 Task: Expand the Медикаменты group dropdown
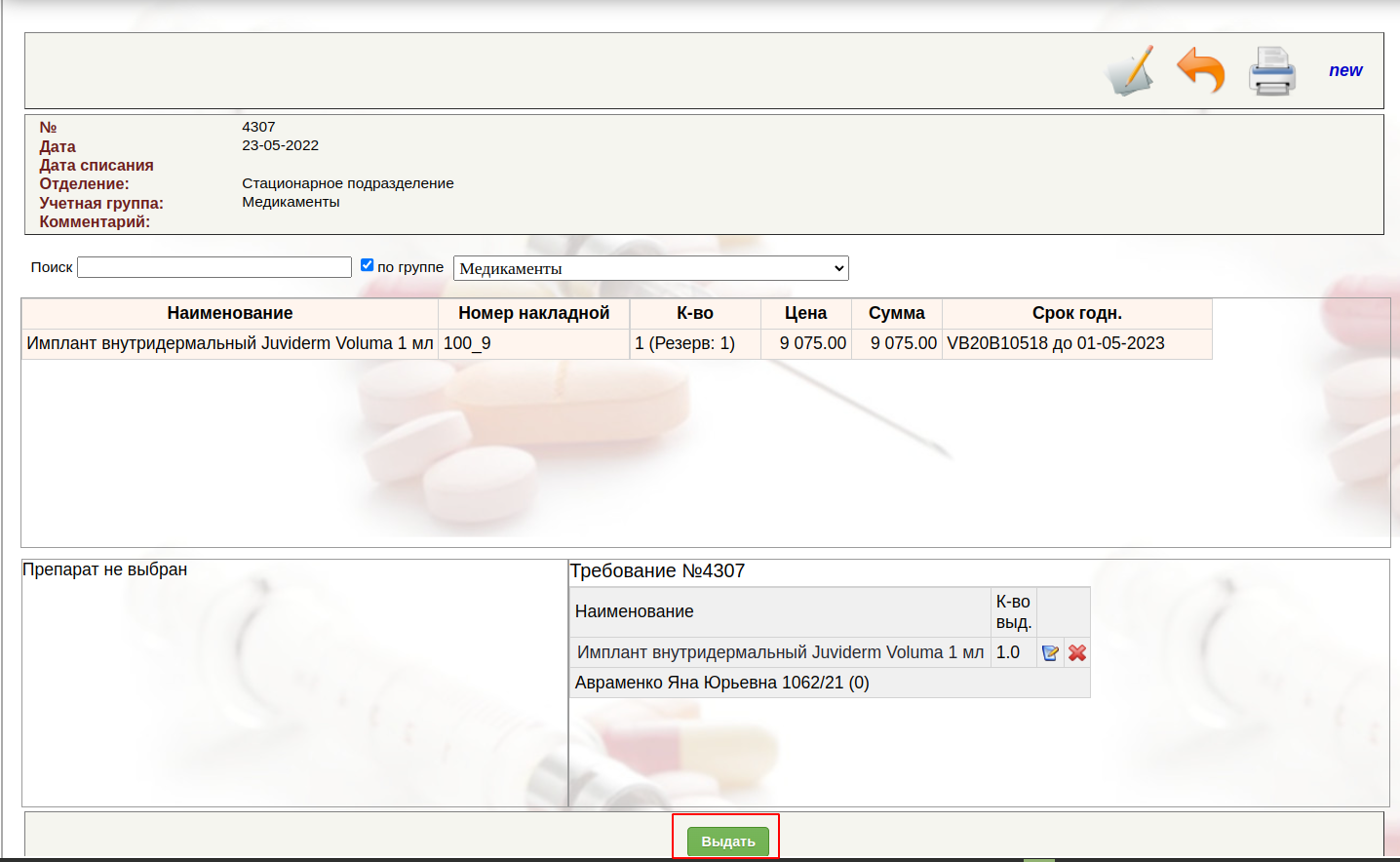pos(650,268)
